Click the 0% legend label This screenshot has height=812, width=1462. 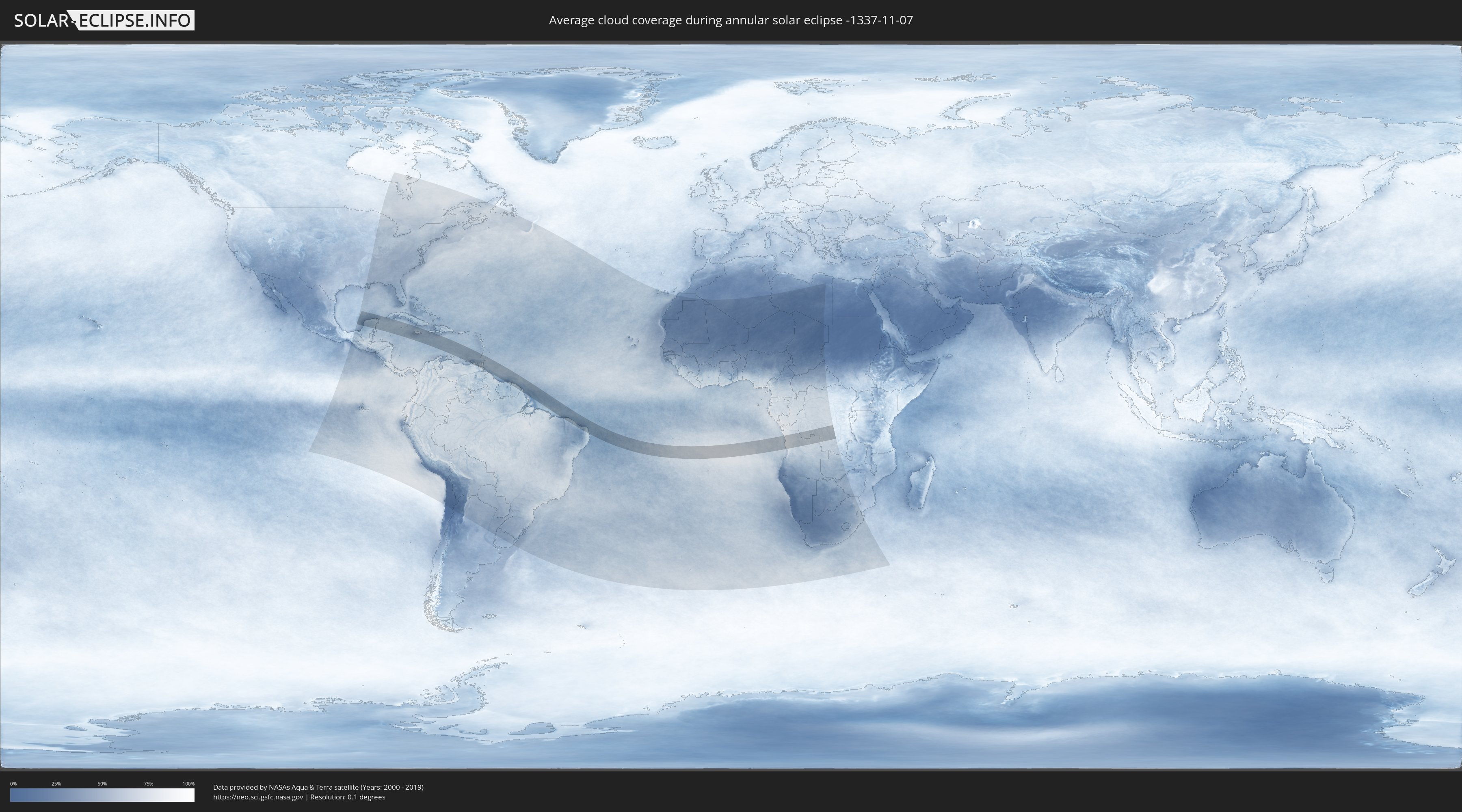click(x=13, y=784)
